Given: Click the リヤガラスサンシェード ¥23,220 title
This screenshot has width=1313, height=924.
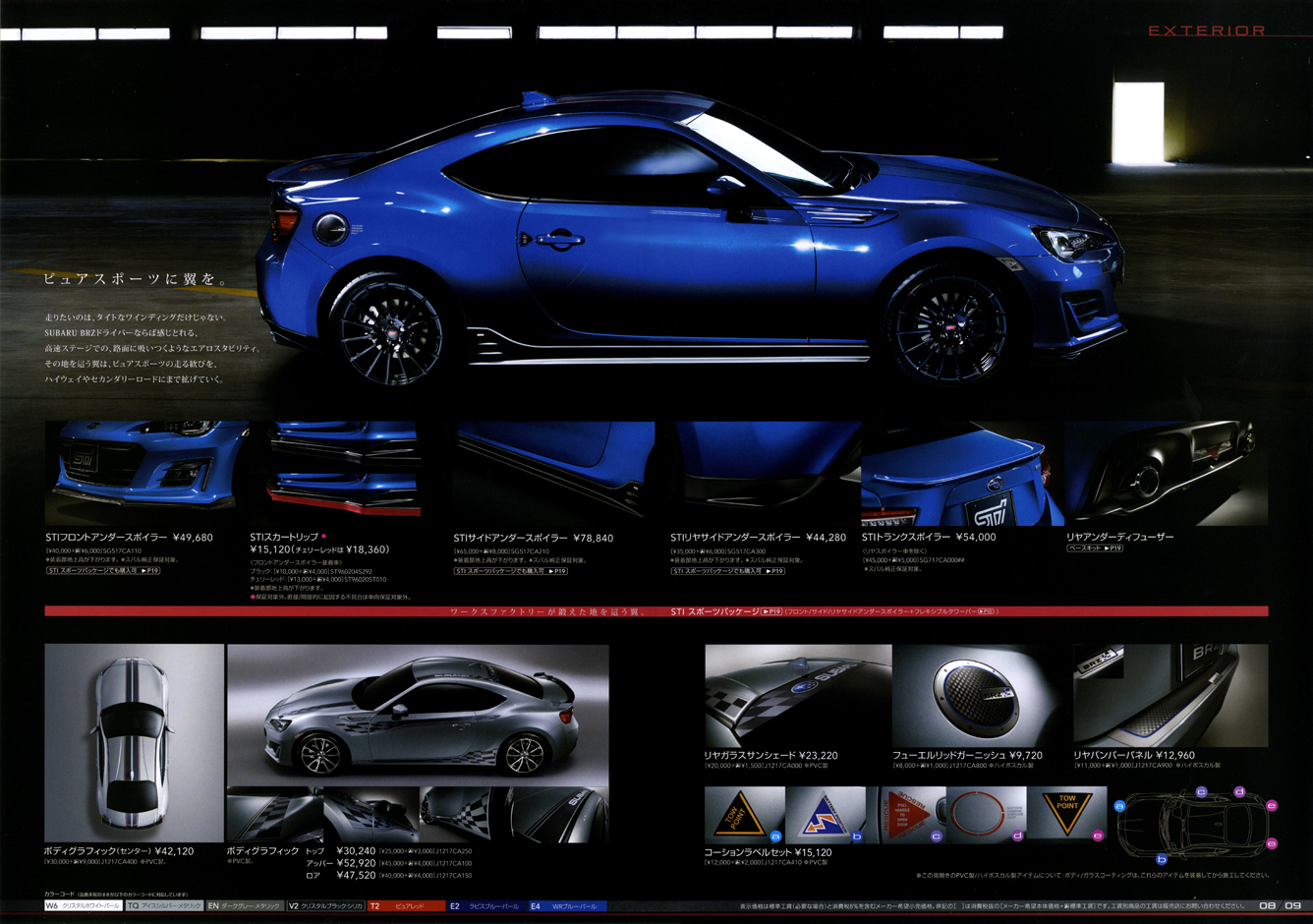Looking at the screenshot, I should 771,755.
